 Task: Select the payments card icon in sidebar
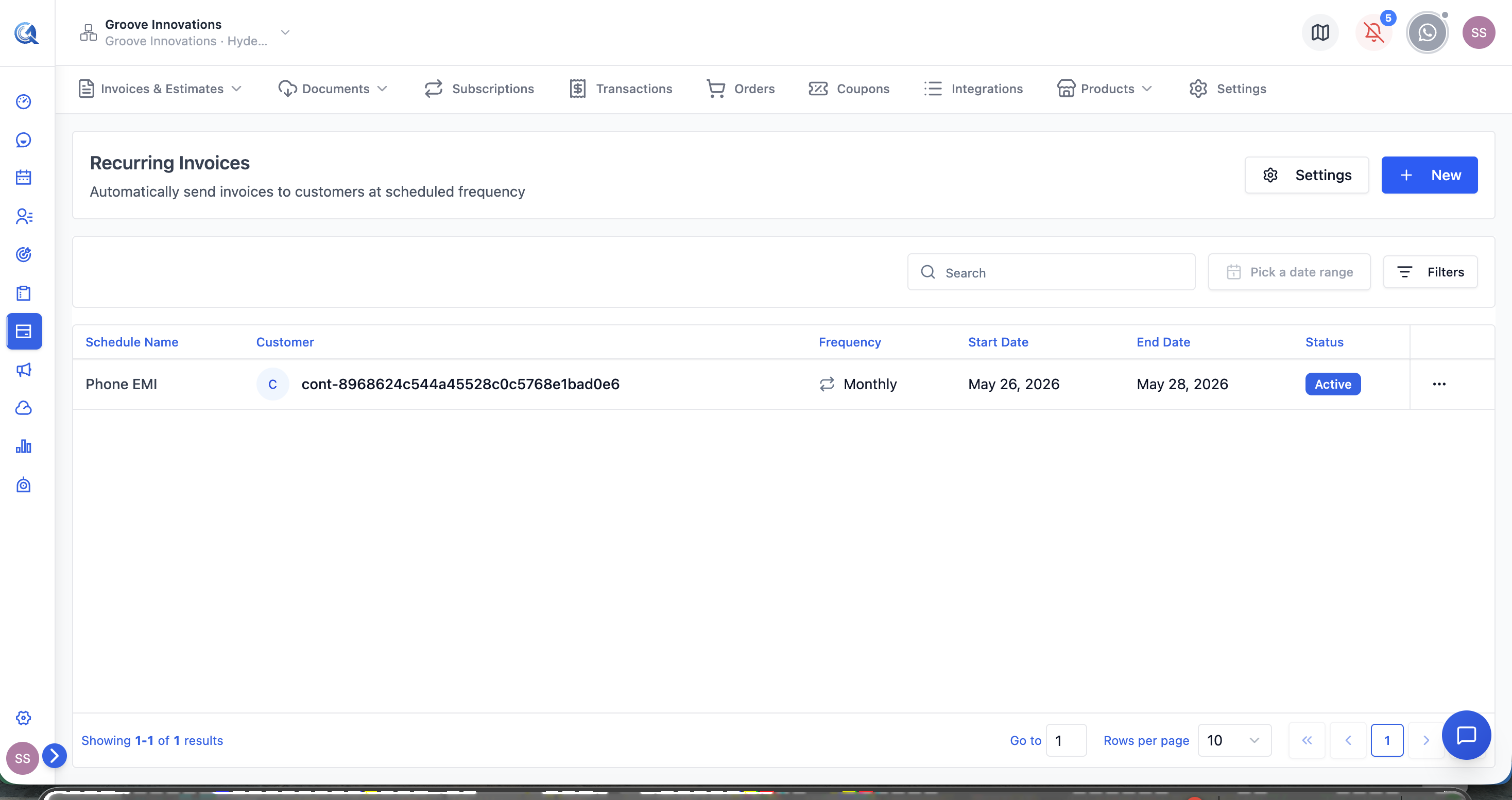click(x=24, y=331)
